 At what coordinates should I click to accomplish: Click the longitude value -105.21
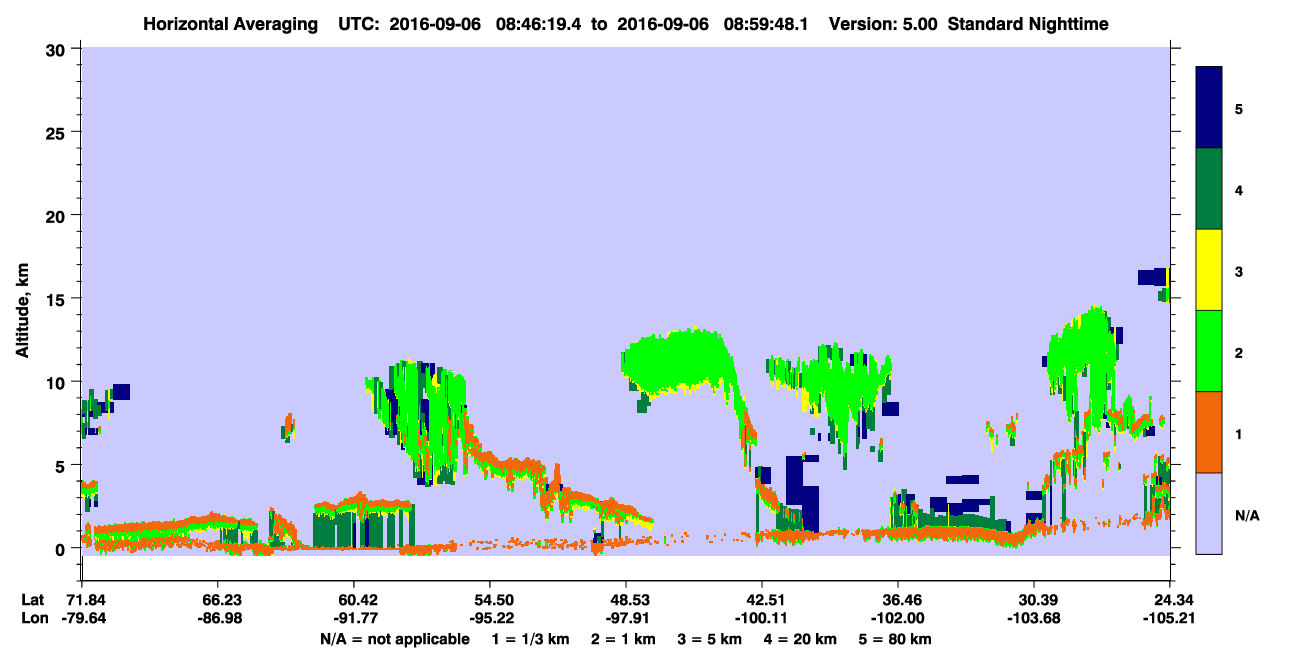[x=1170, y=619]
